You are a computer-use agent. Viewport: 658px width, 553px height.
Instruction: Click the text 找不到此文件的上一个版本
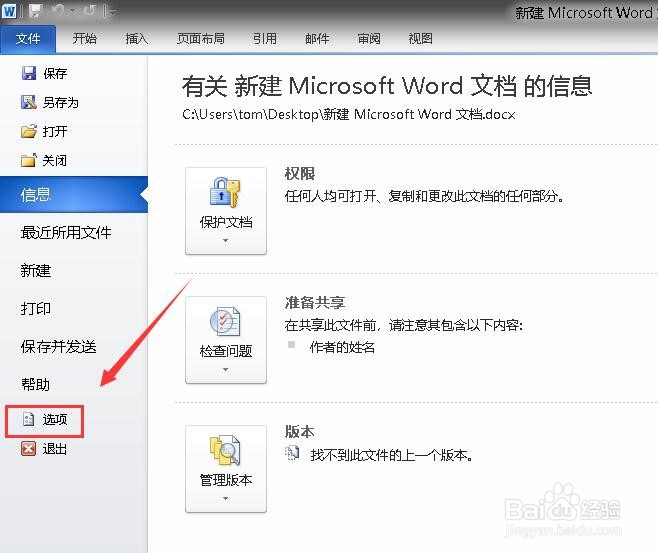(392, 455)
